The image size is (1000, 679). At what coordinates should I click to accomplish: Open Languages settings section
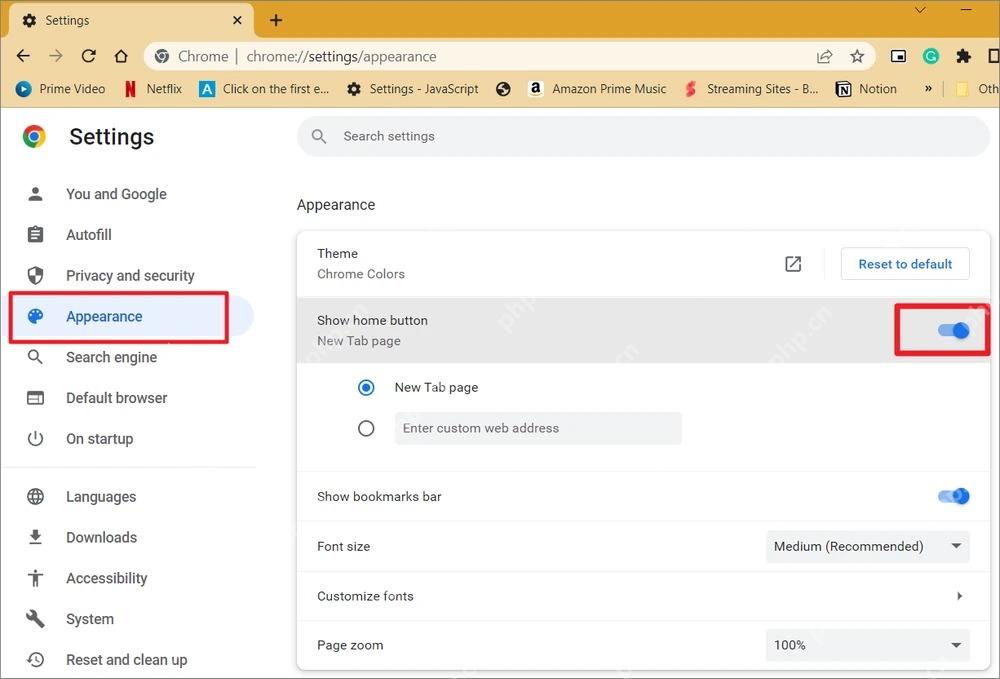click(x=101, y=497)
